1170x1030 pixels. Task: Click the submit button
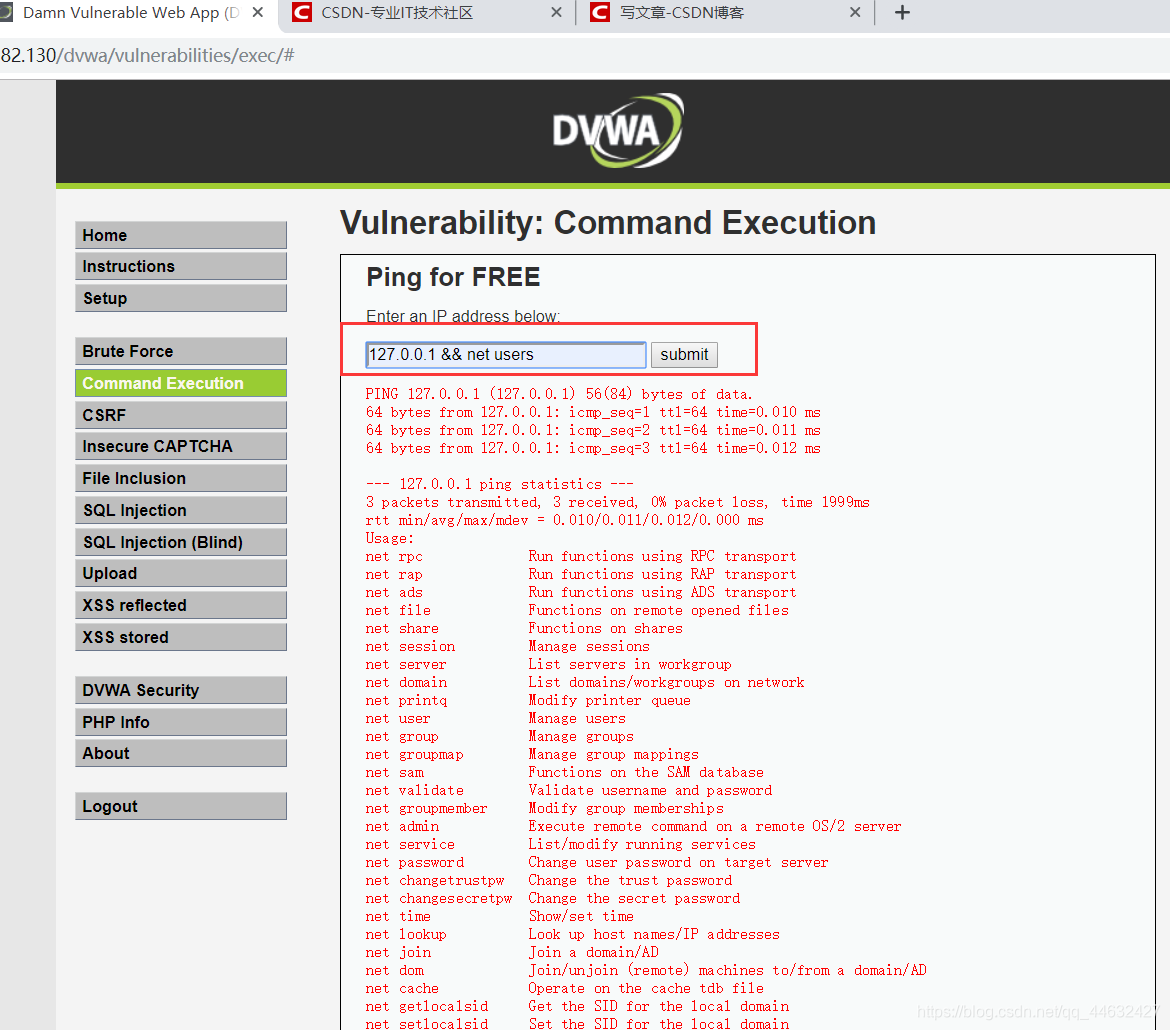[x=684, y=355]
